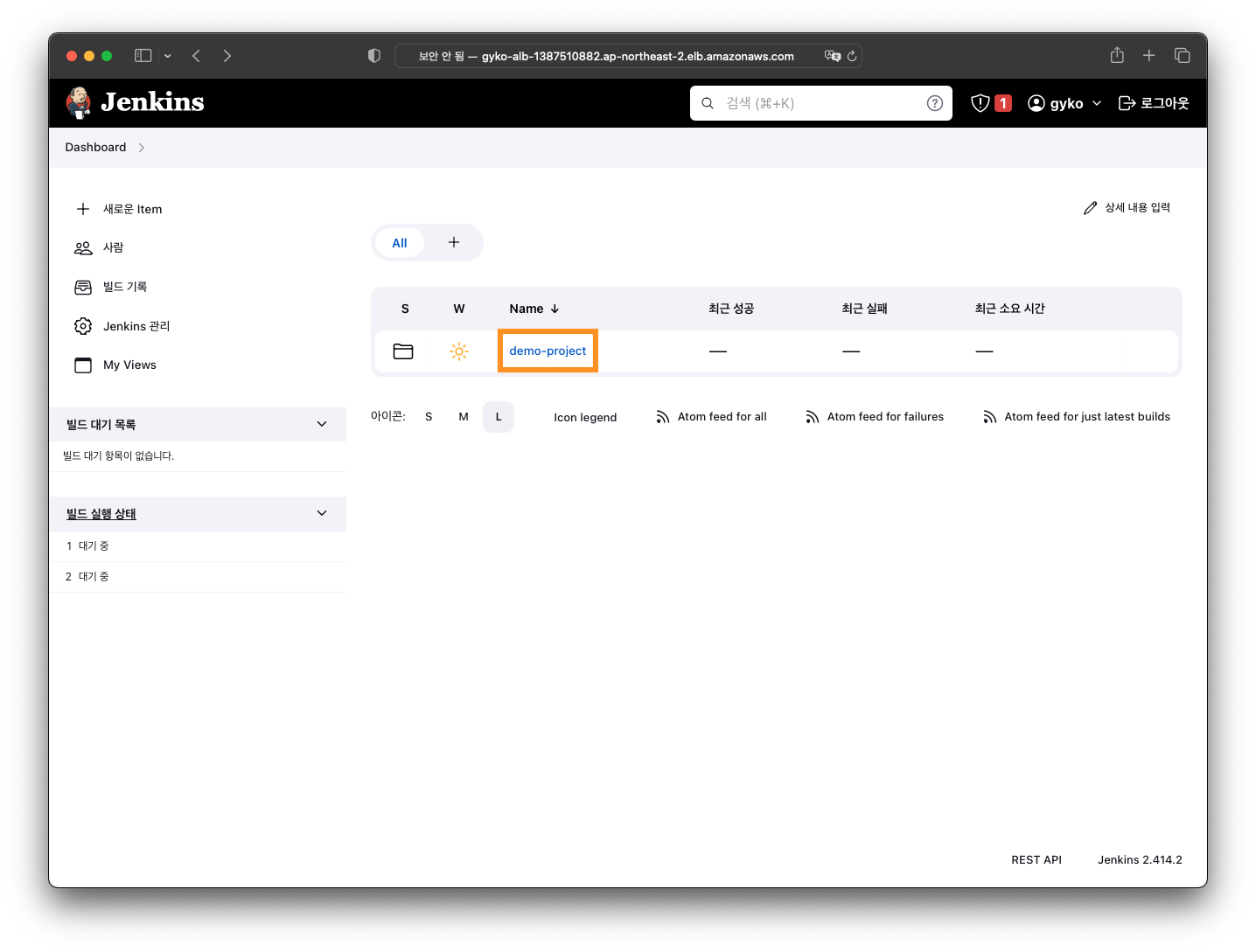1256x952 pixels.
Task: Sort by 최근 소요 시간 column
Action: [x=1010, y=309]
